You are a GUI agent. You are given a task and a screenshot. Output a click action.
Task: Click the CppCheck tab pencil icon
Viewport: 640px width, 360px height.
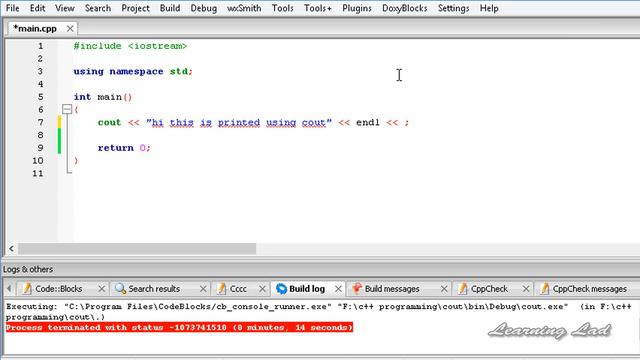coord(462,289)
